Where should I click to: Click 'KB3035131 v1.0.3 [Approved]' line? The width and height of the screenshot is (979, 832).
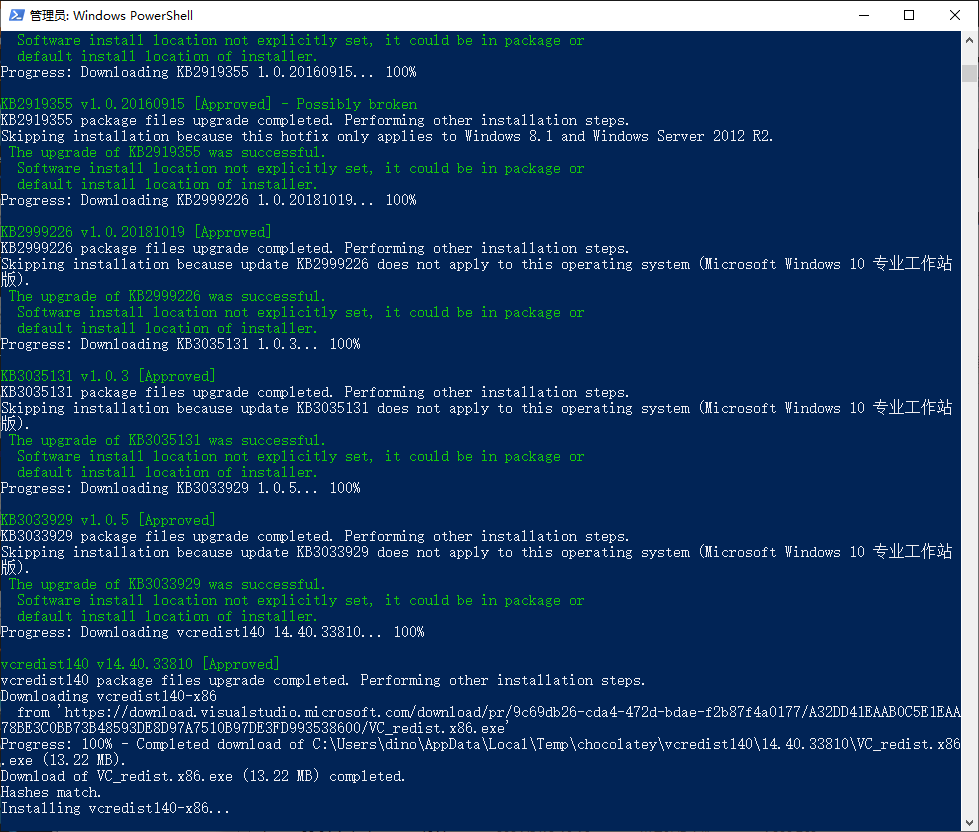tap(108, 376)
